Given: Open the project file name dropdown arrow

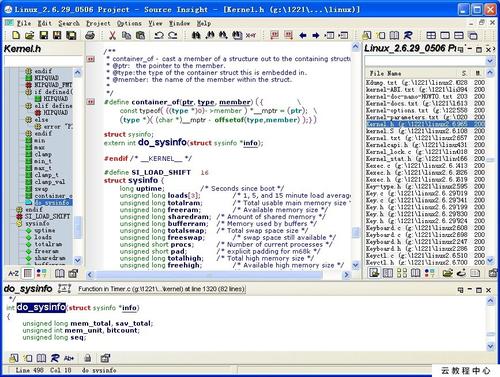Looking at the screenshot, I should (x=490, y=61).
